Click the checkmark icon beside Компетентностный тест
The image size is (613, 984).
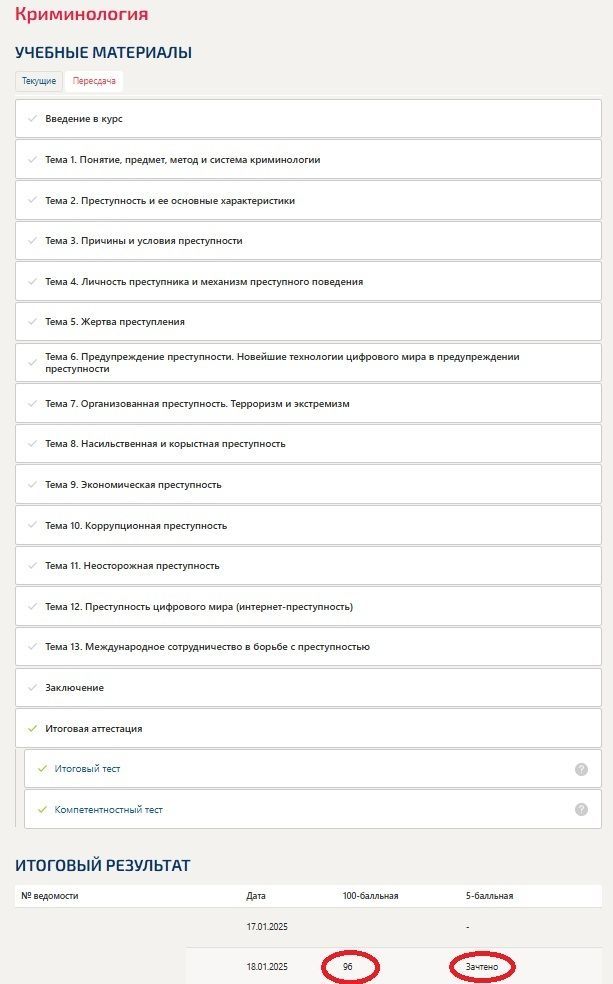[43, 810]
